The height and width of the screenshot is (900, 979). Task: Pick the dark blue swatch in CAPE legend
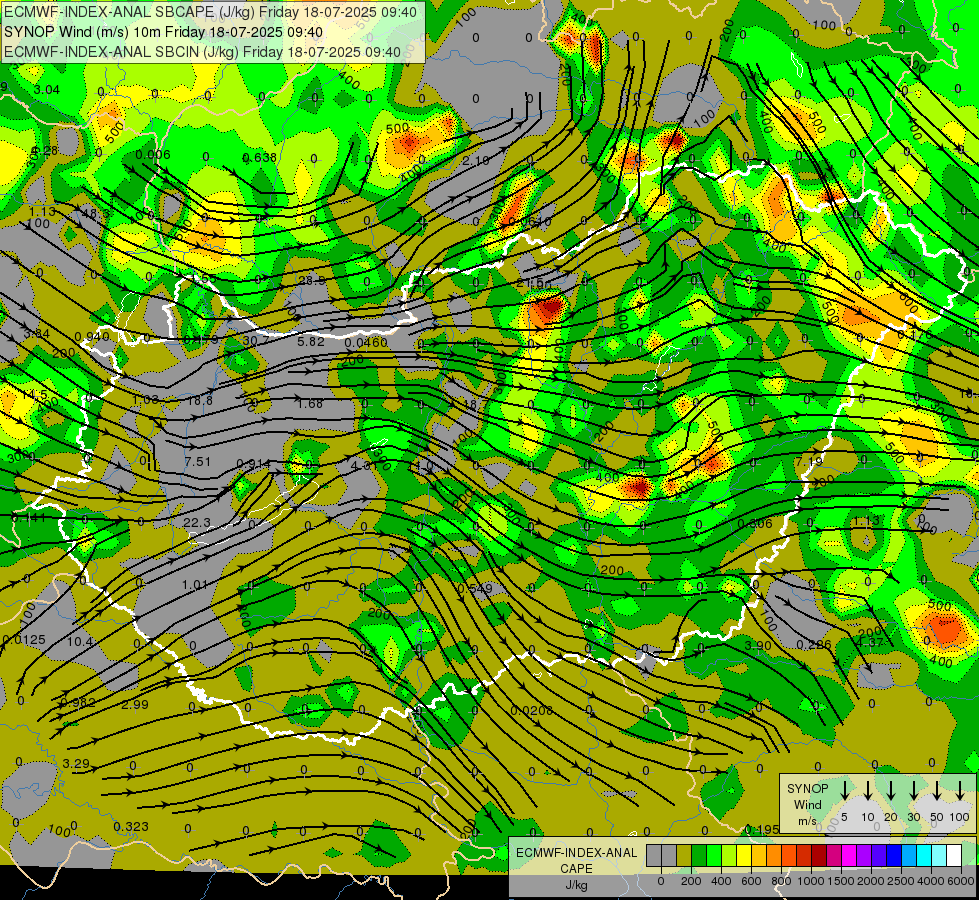point(894,856)
